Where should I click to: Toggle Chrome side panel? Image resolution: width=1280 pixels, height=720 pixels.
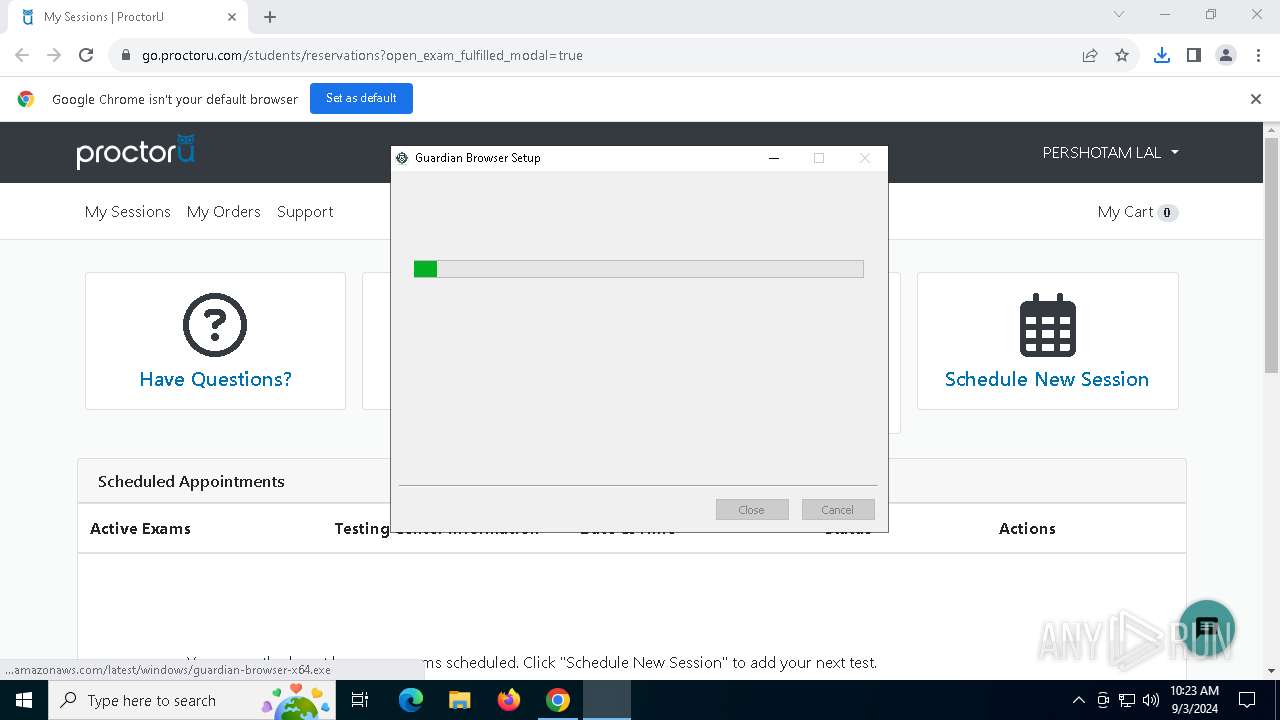(x=1194, y=55)
